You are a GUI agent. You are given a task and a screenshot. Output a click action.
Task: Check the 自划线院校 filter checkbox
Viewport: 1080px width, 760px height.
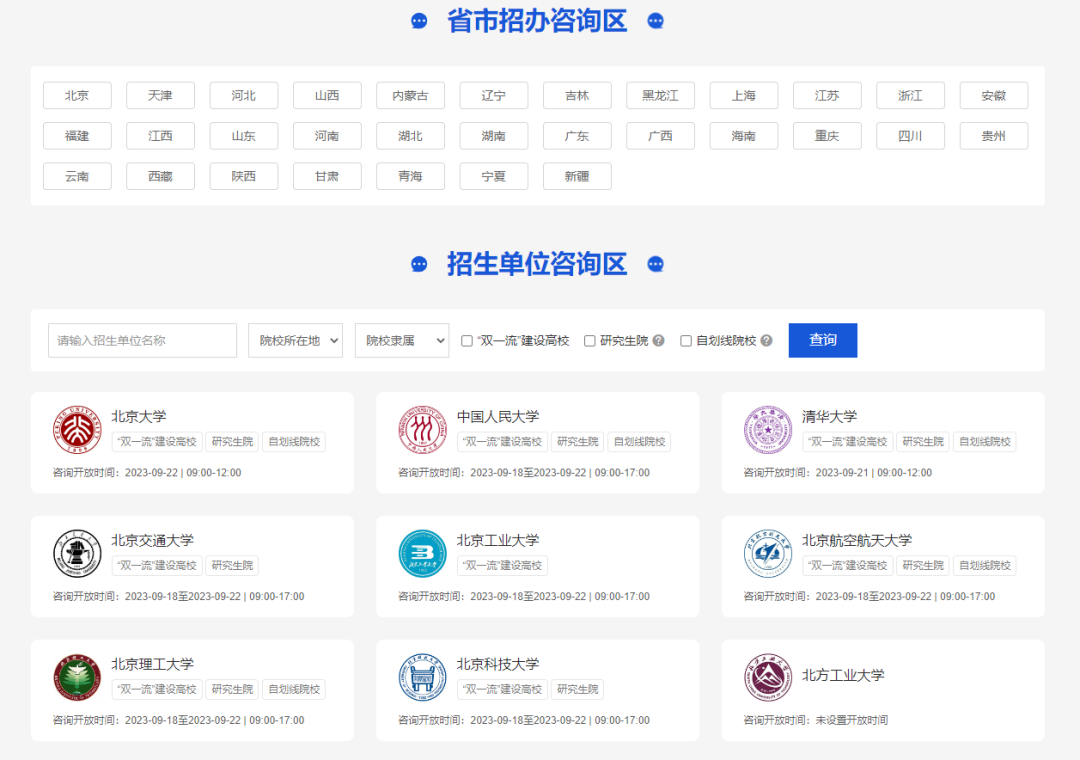click(x=686, y=341)
